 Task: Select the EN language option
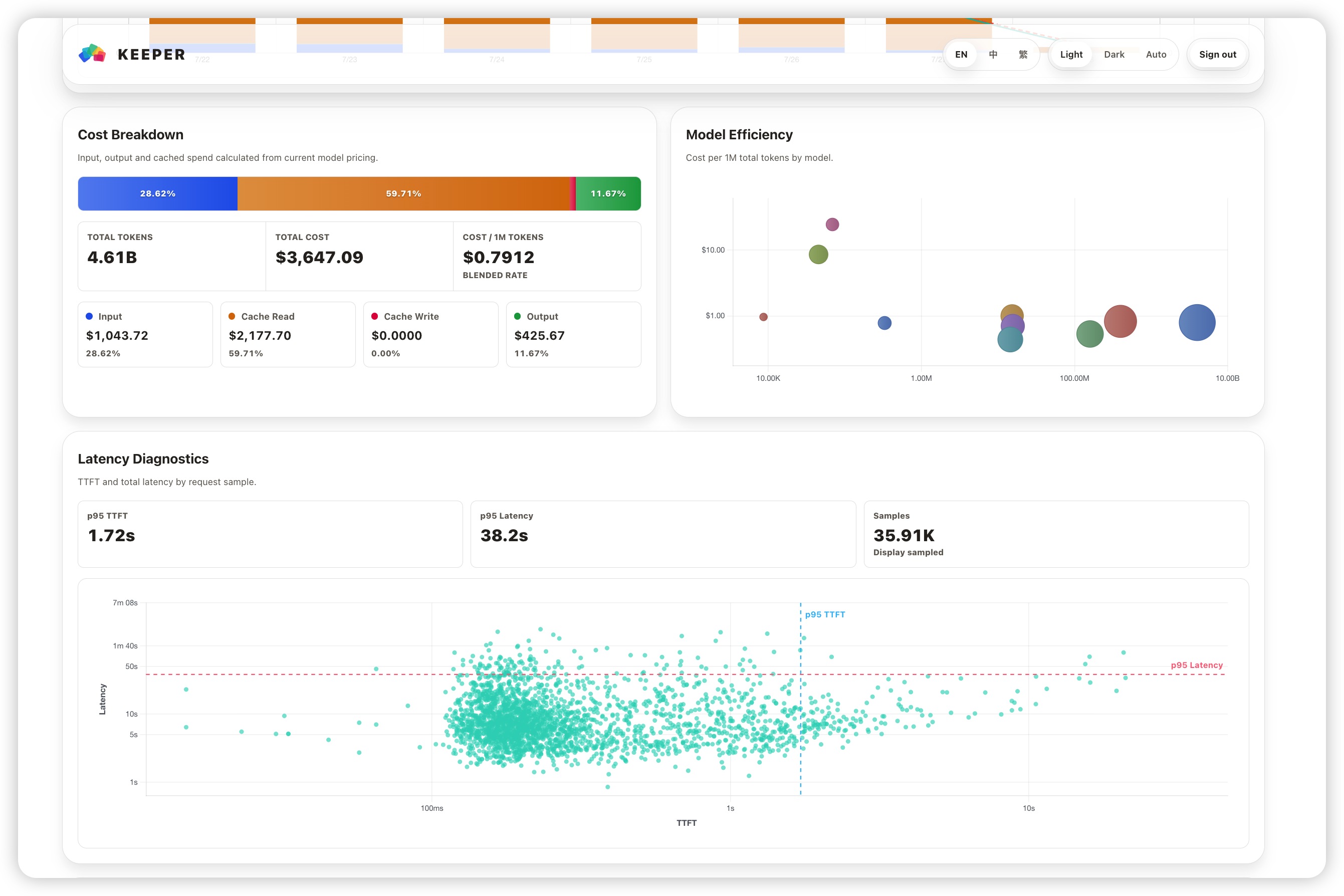coord(961,54)
